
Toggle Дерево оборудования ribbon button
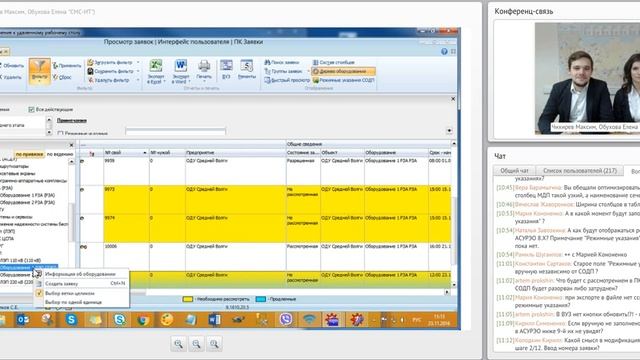(343, 71)
